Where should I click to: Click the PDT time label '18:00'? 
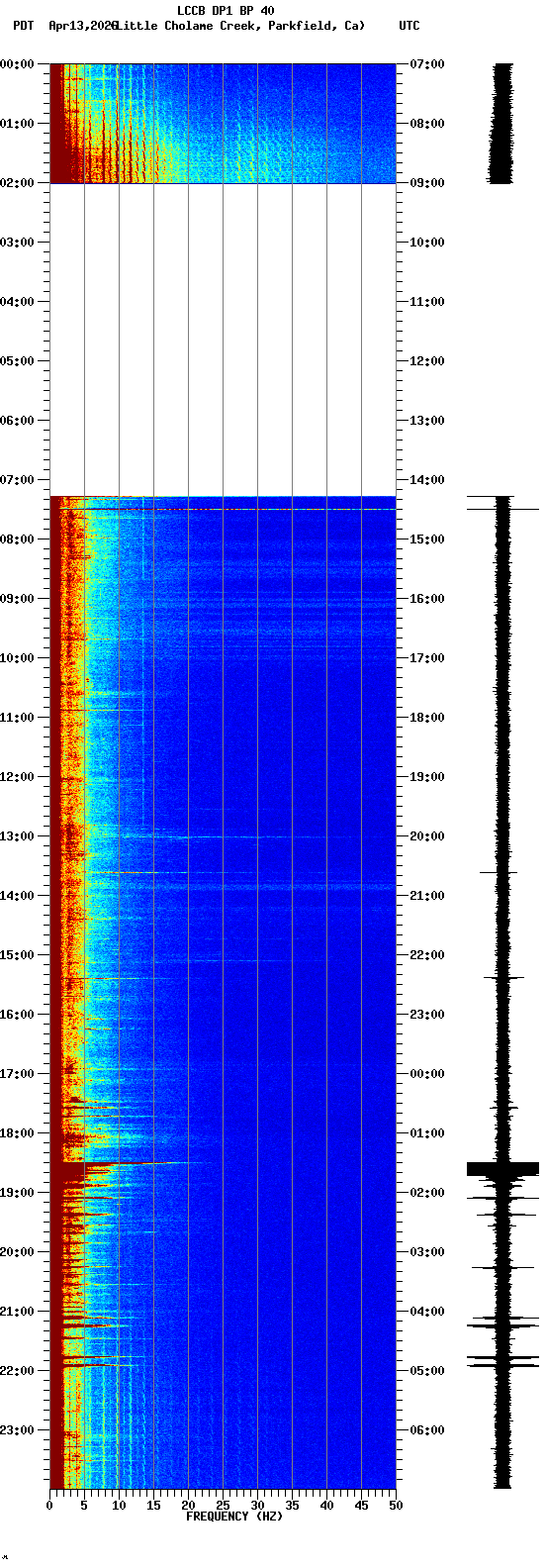(x=17, y=1133)
